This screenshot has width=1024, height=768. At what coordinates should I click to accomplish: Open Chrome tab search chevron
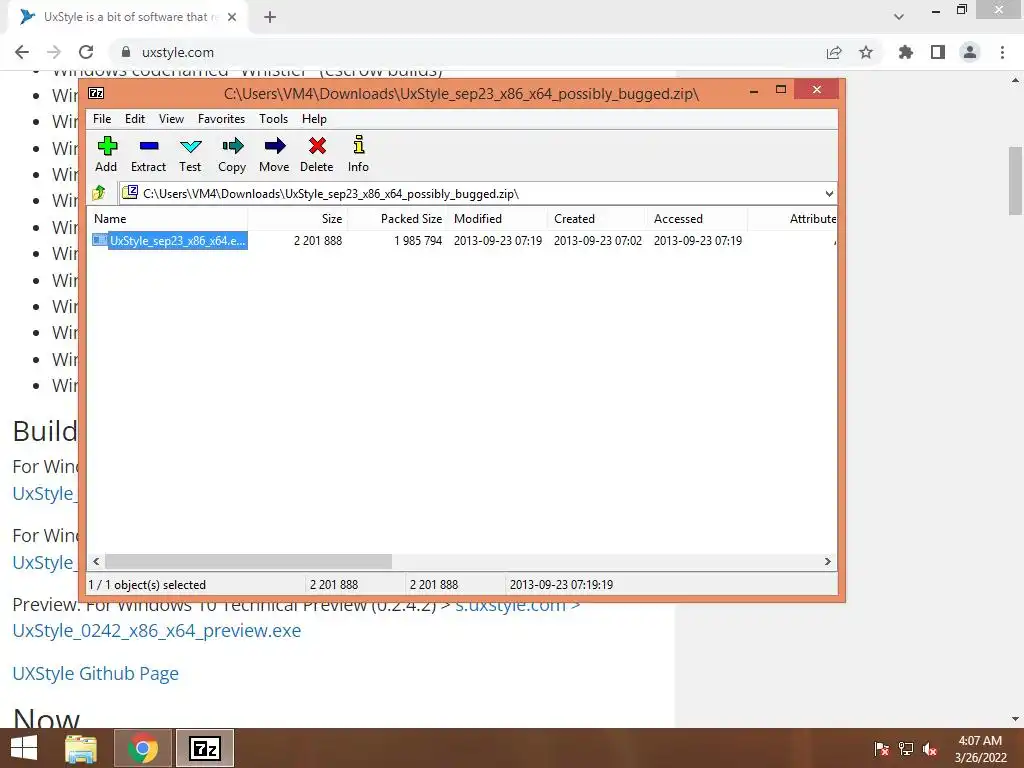click(x=899, y=17)
